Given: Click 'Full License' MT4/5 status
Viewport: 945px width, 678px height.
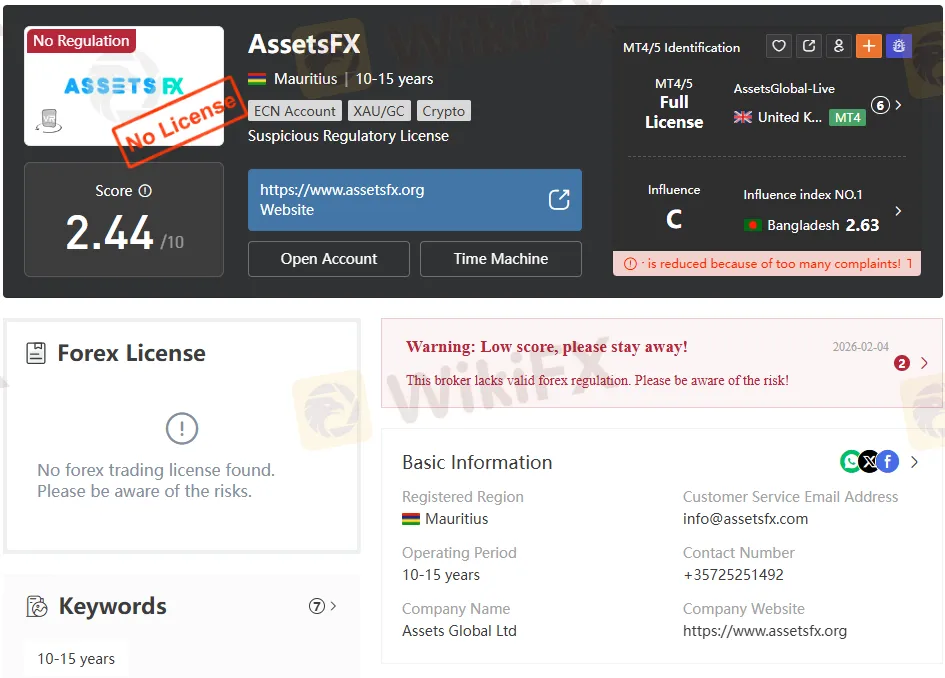Looking at the screenshot, I should point(674,112).
